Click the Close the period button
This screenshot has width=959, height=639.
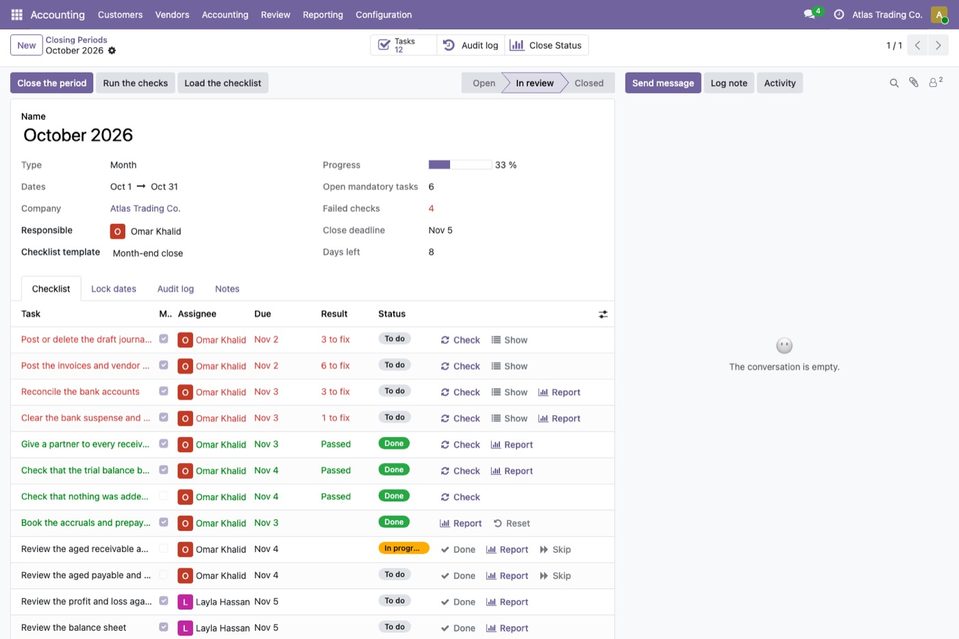coord(52,83)
